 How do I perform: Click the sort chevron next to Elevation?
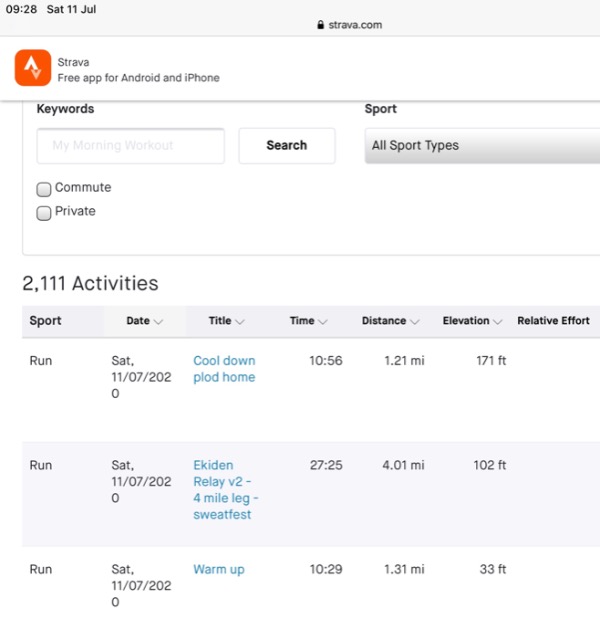498,322
